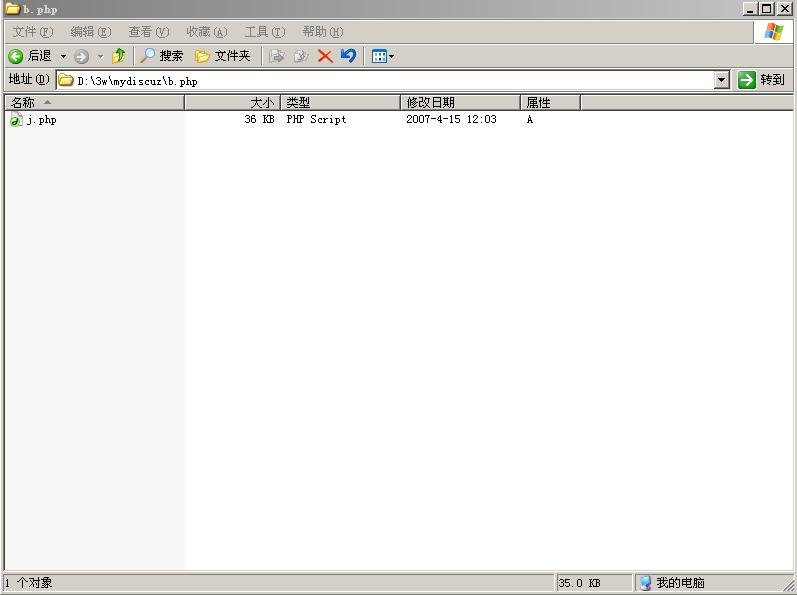Image resolution: width=797 pixels, height=595 pixels.
Task: Sort by 类型 column header
Action: [x=341, y=103]
